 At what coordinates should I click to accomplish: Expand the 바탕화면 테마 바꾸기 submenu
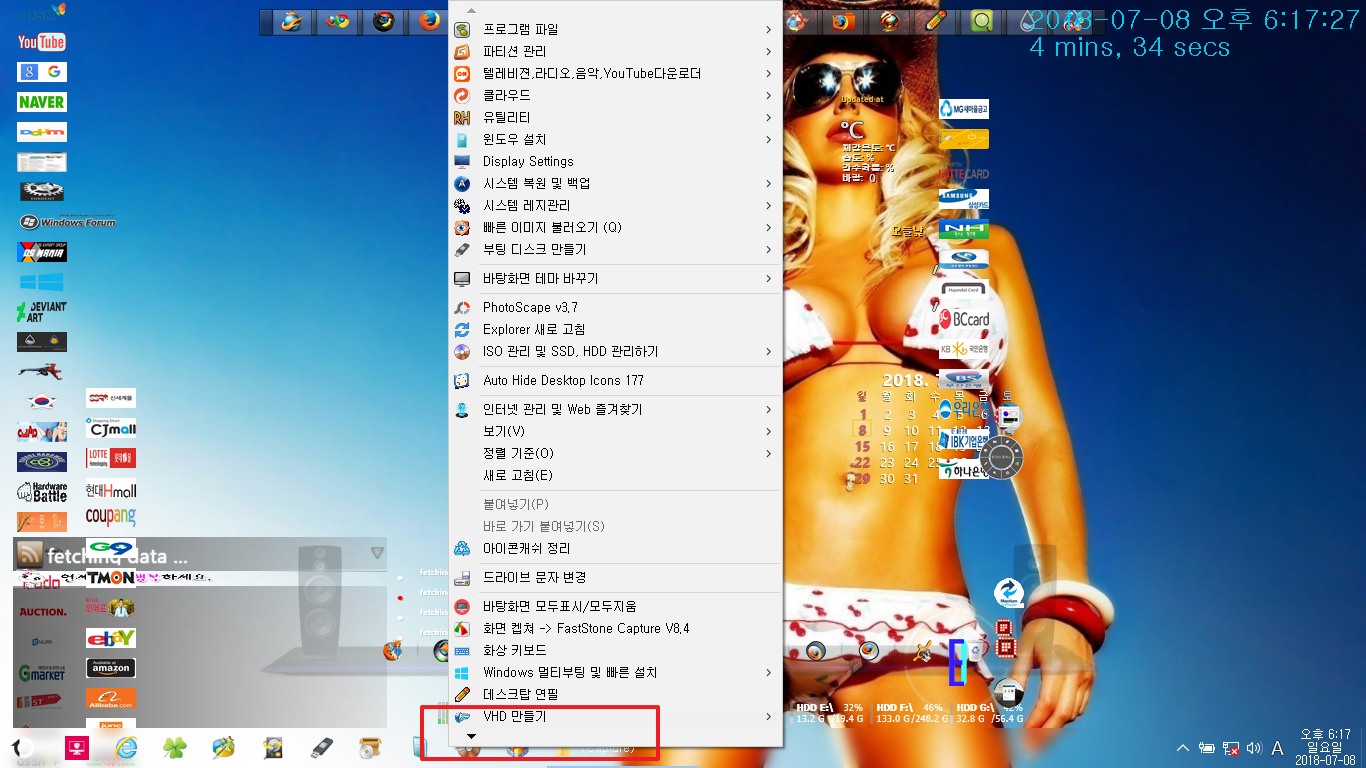[x=615, y=278]
